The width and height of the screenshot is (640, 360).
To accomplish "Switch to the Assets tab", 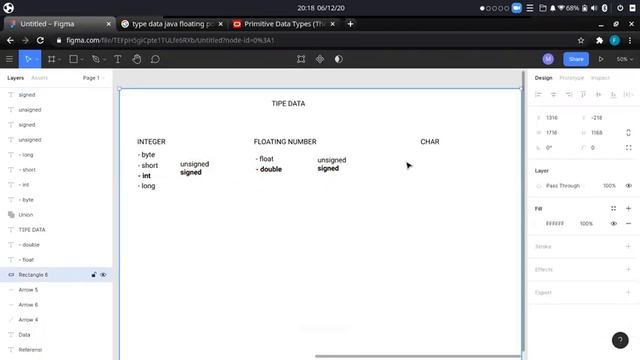I will (39, 78).
